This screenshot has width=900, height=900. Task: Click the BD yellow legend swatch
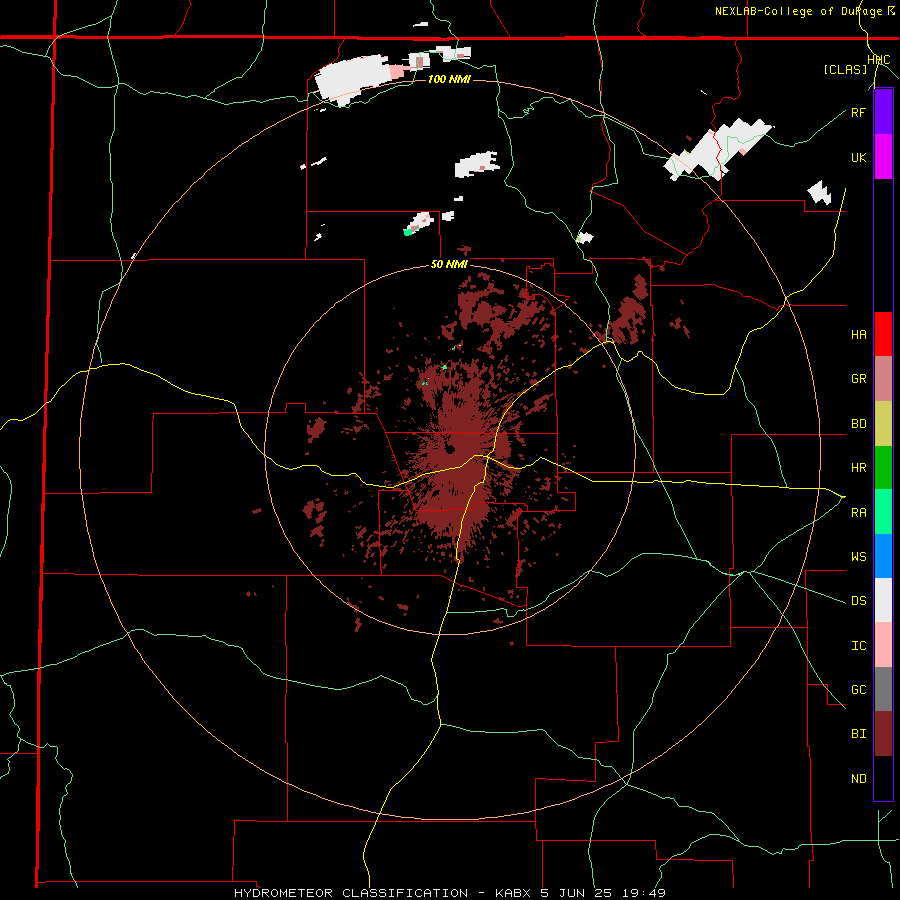pyautogui.click(x=883, y=424)
